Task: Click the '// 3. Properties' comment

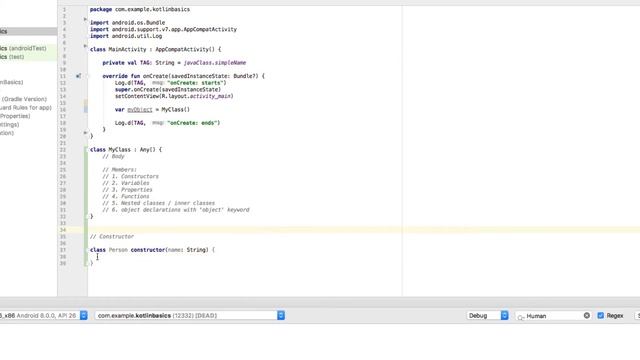Action: tap(127, 190)
